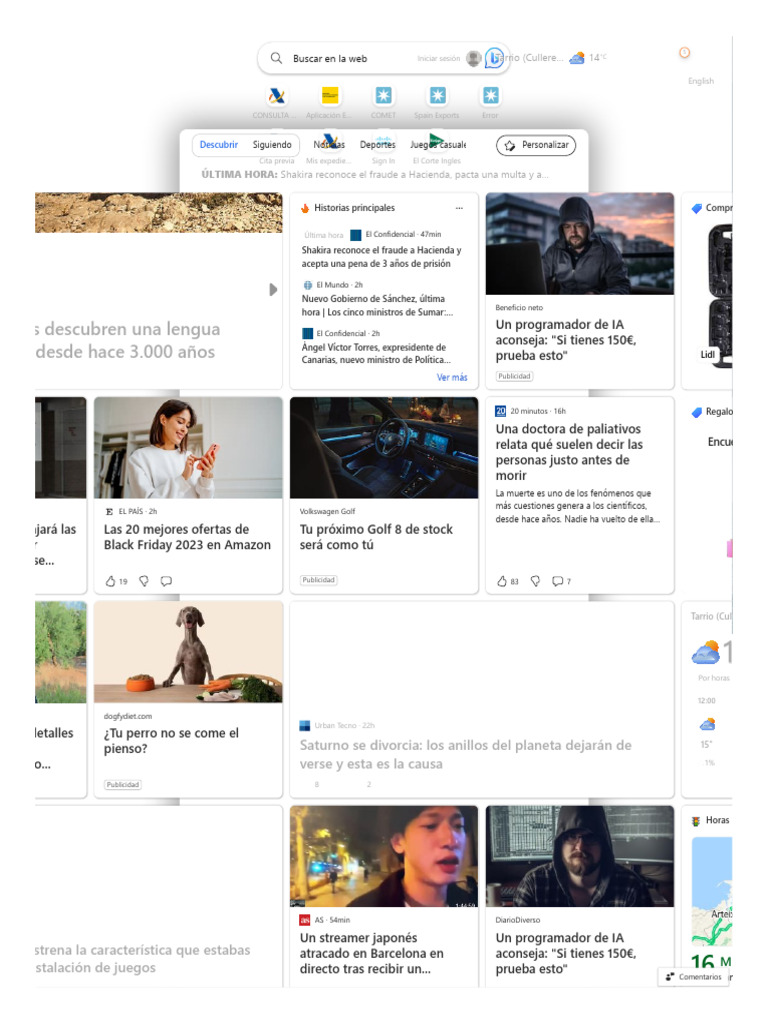Click Iniciar sesión link
Screen dimensions: 768x1024
pos(439,59)
